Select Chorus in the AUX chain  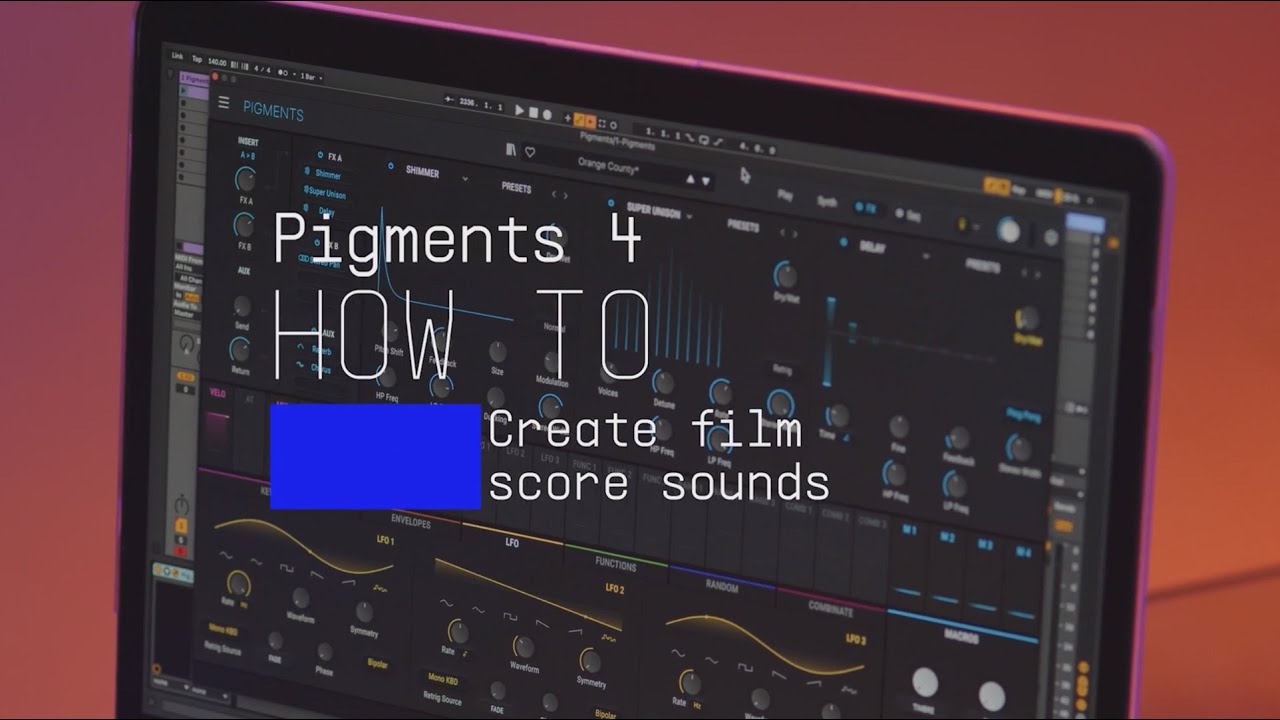click(x=322, y=369)
